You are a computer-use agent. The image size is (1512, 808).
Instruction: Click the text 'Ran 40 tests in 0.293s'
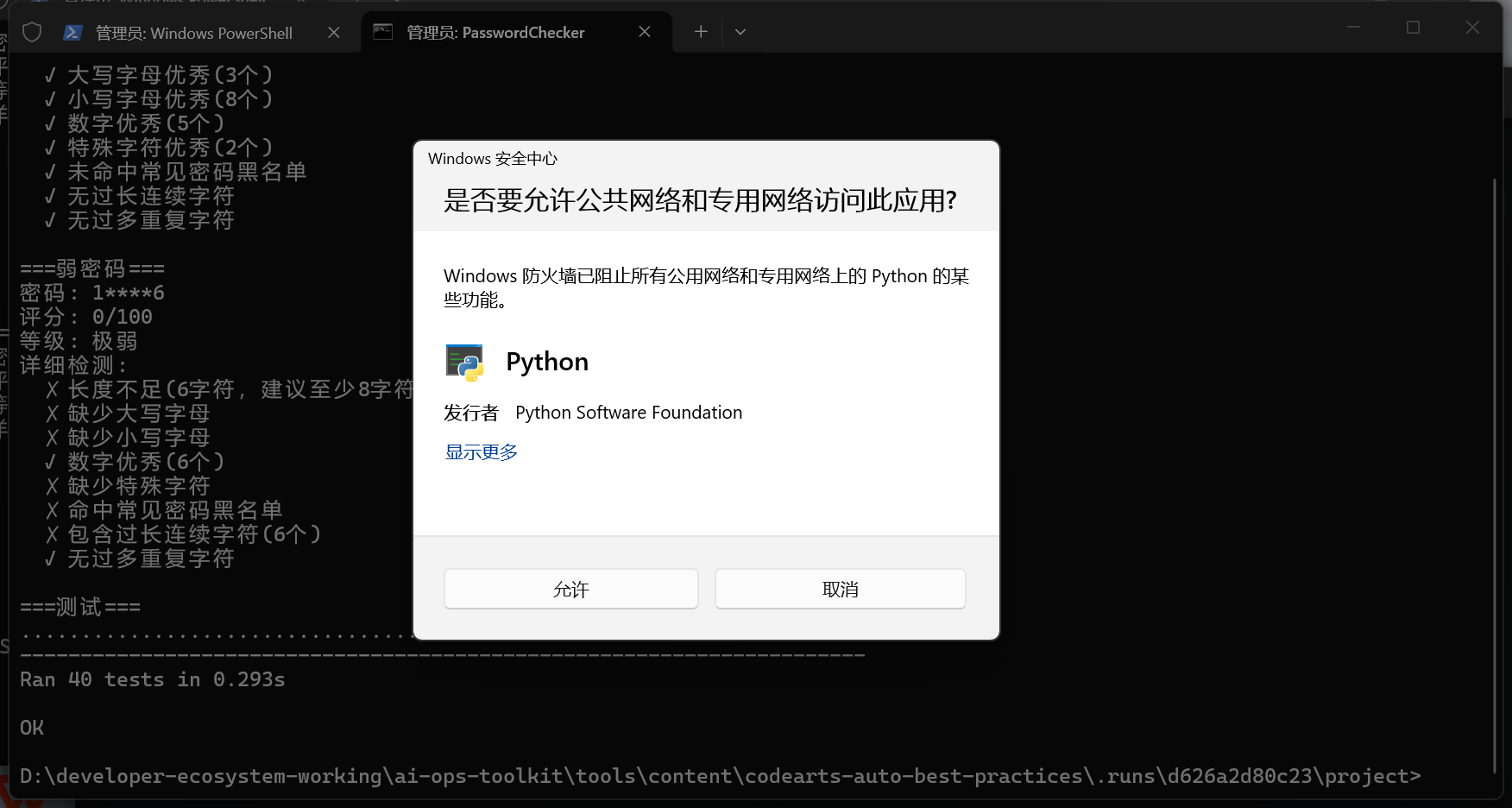153,679
